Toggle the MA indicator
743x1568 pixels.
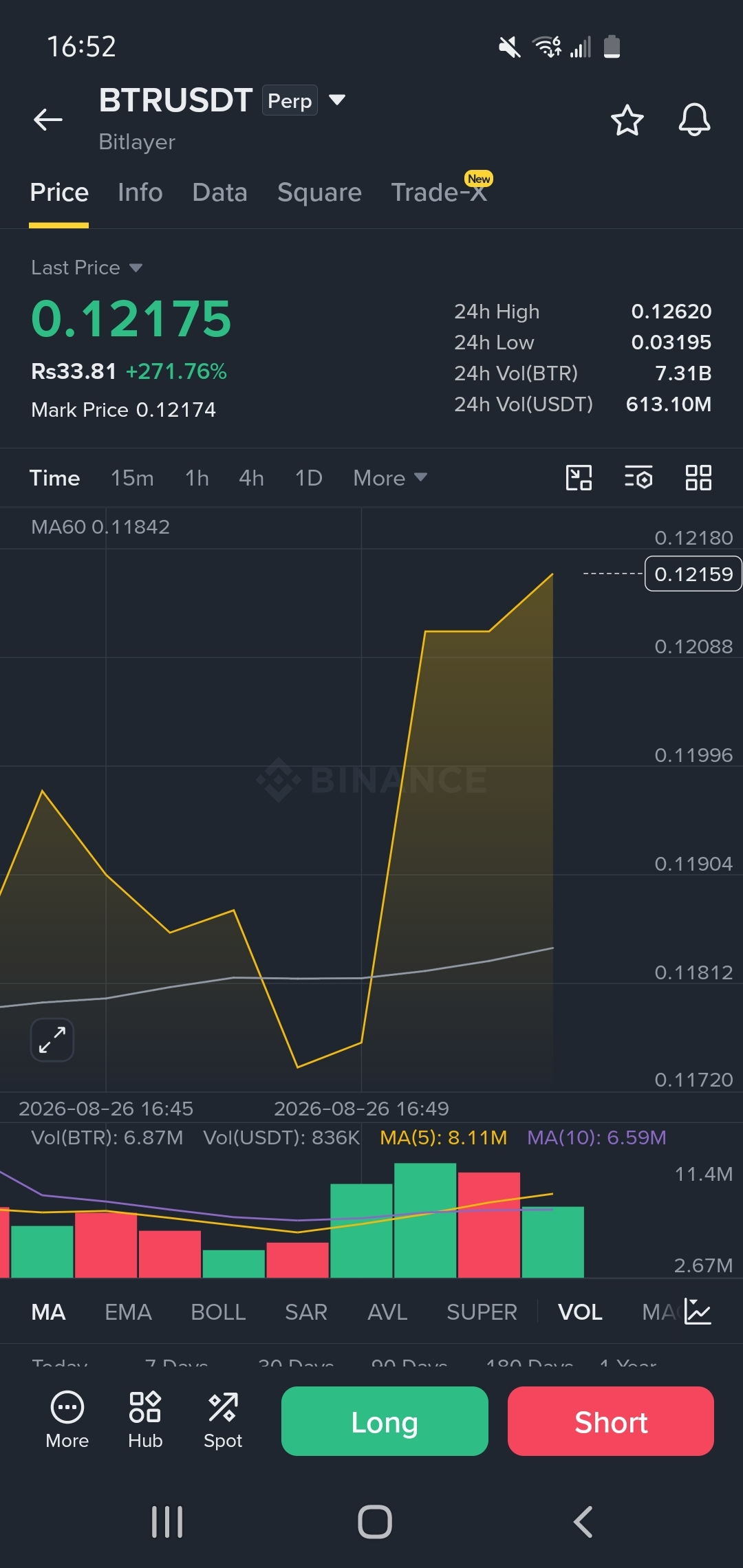(x=48, y=1312)
